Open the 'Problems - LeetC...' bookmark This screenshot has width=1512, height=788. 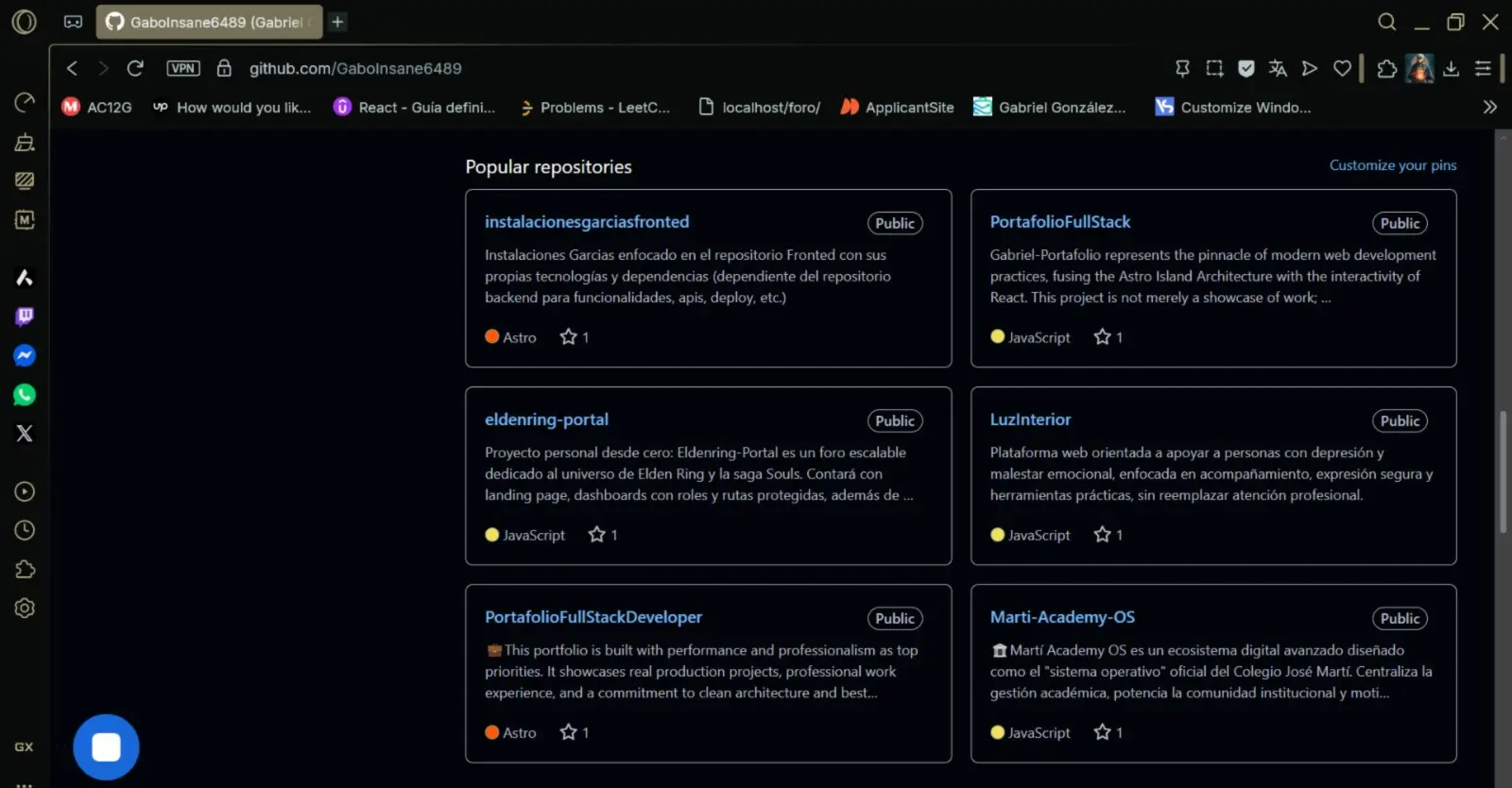coord(595,107)
